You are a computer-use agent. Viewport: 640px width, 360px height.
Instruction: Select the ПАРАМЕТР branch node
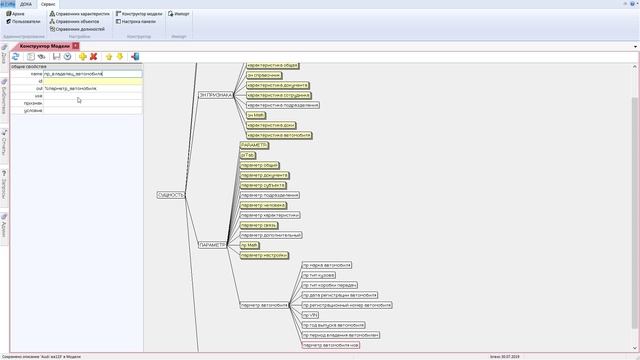pyautogui.click(x=212, y=245)
